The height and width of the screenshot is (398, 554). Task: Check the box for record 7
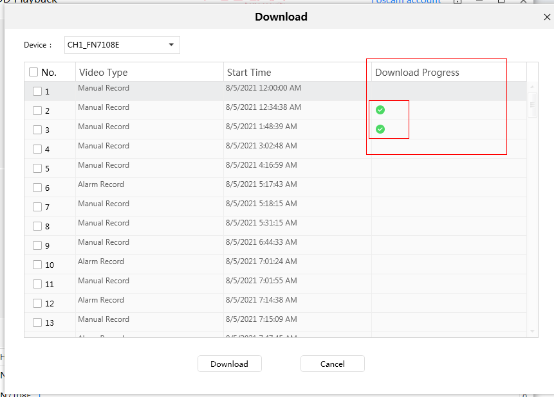[37, 207]
